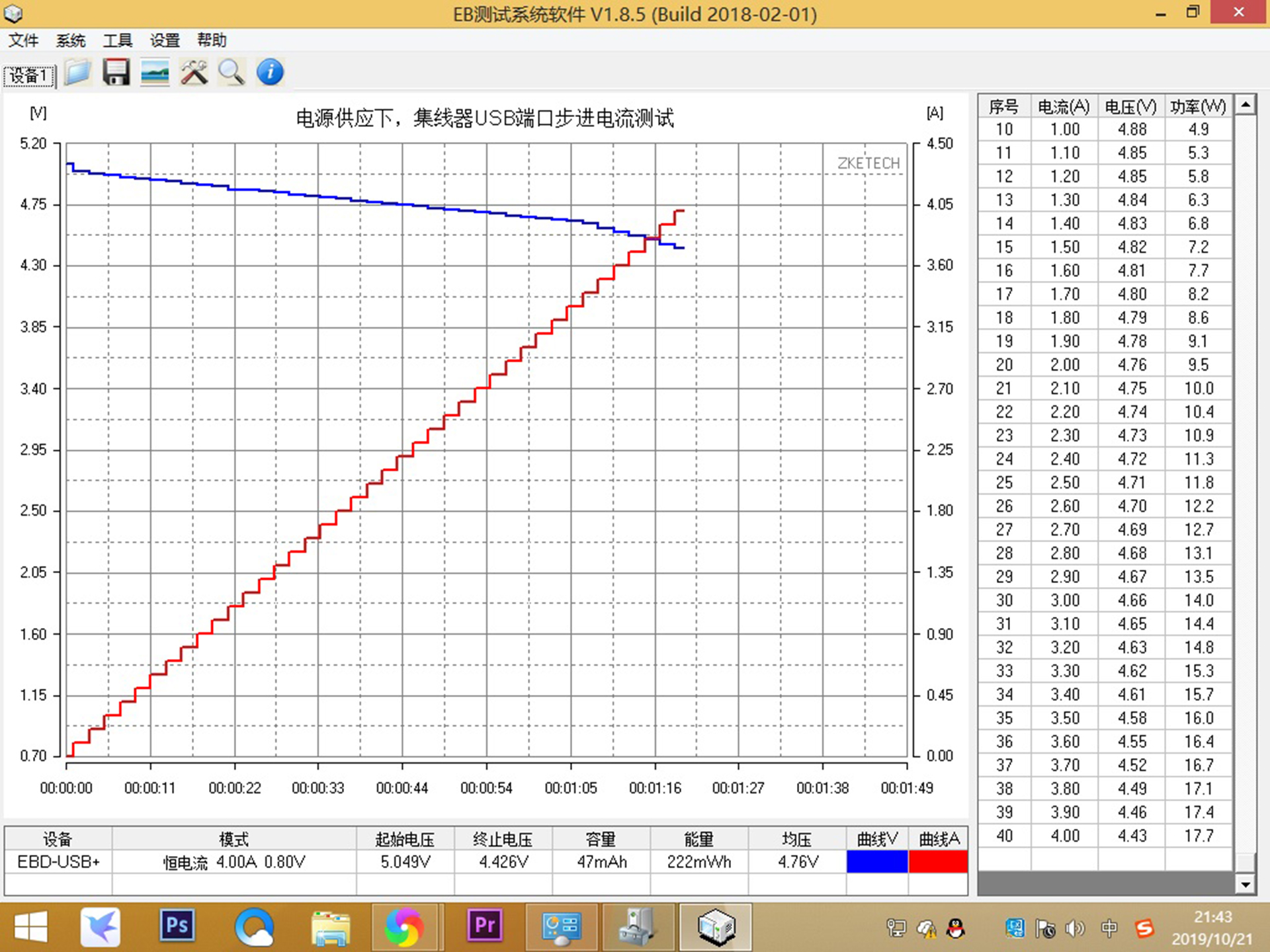Open the blue info icon
This screenshot has height=952, width=1270.
pyautogui.click(x=270, y=73)
